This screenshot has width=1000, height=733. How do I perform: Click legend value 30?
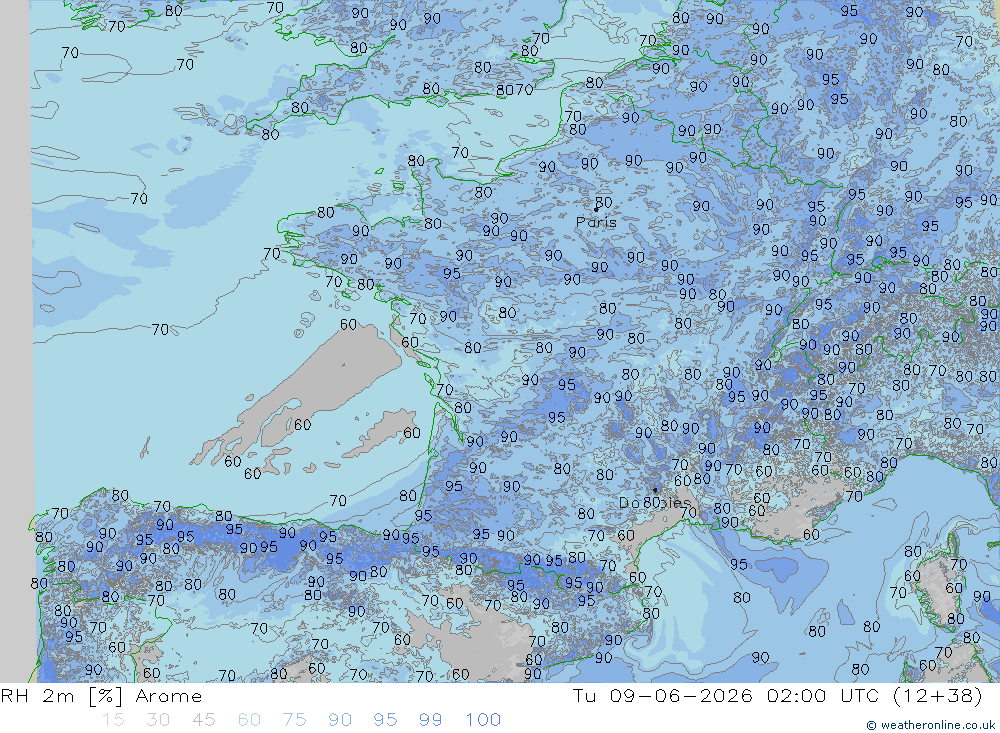158,720
